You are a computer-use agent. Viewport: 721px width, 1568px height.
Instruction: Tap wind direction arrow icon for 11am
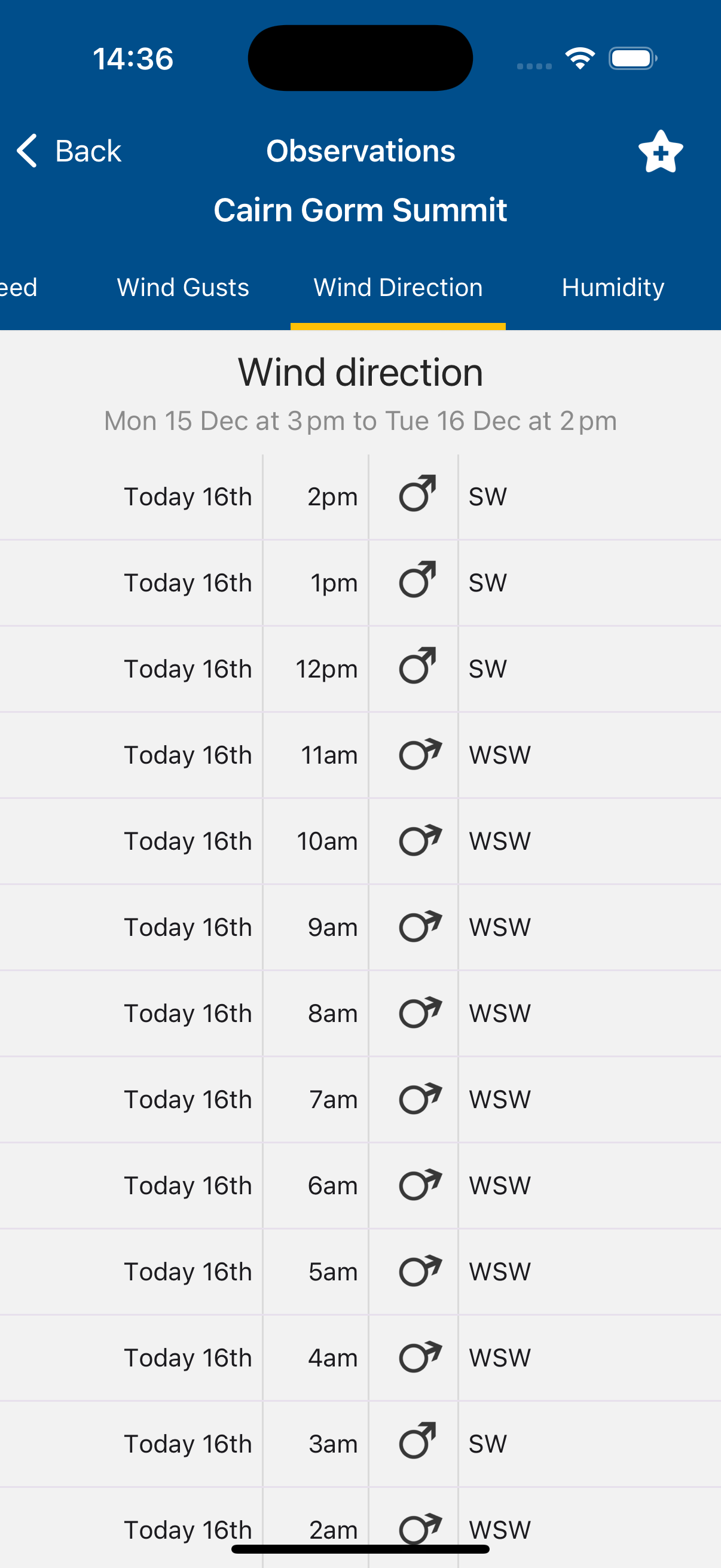(419, 754)
